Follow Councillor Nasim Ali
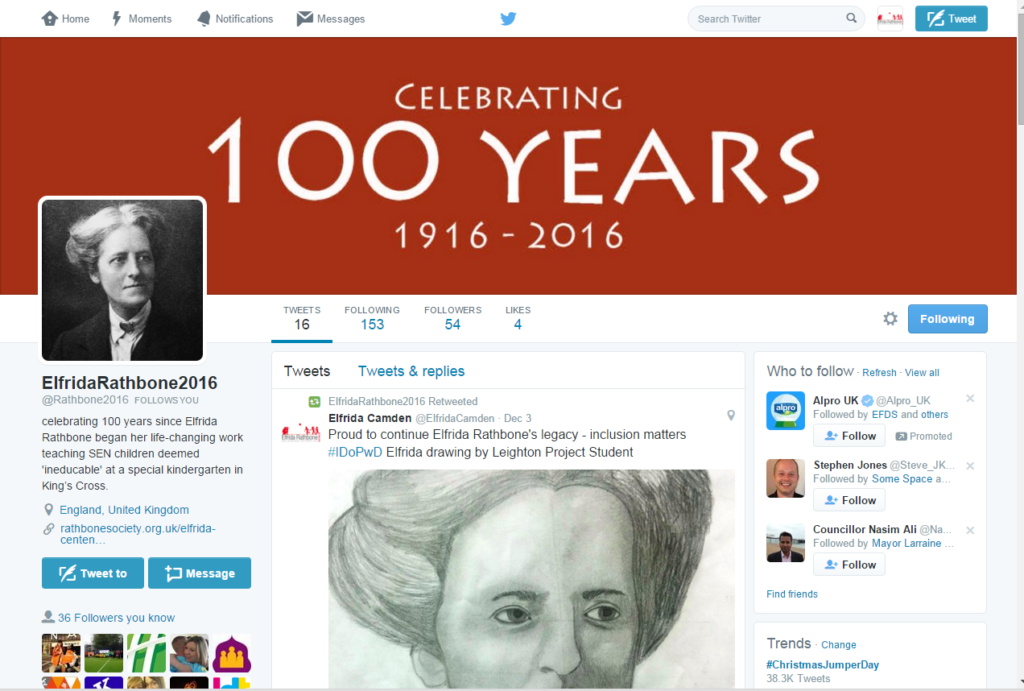 [x=849, y=564]
